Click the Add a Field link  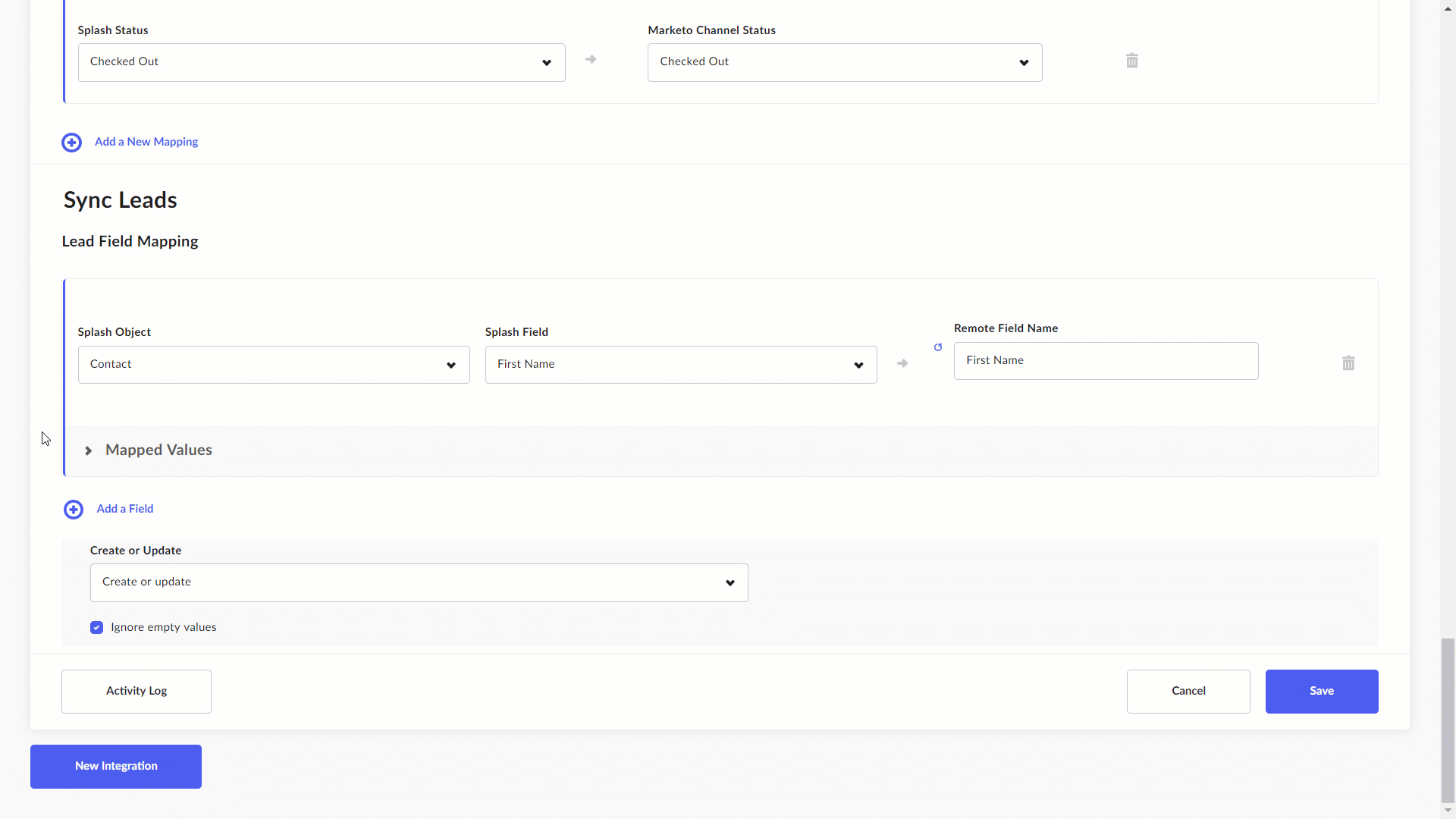125,509
